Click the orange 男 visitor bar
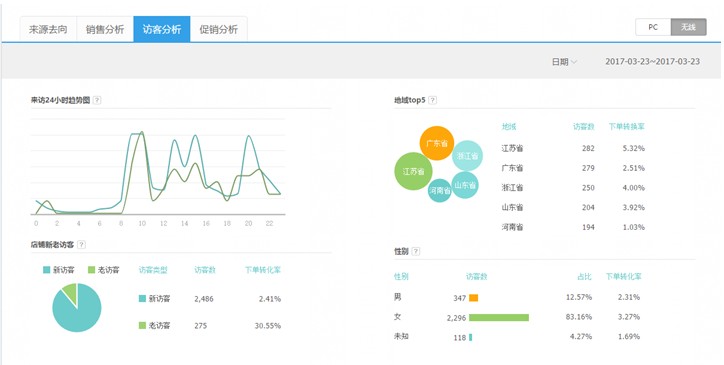The height and width of the screenshot is (365, 724). tap(473, 298)
